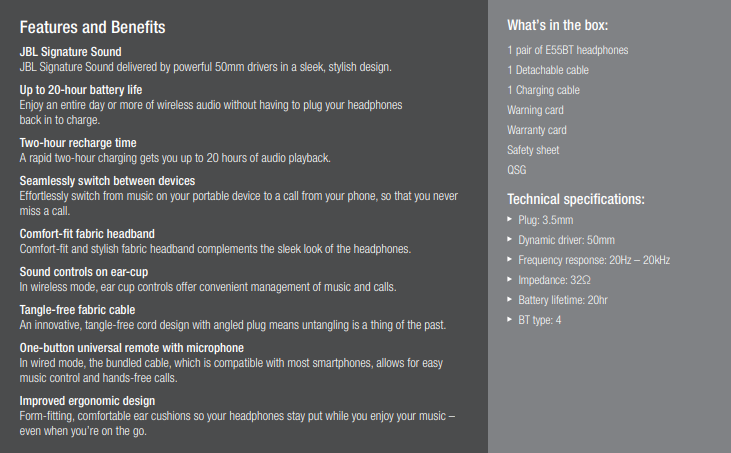Click the Comfort-fit fabric headband subheading
Viewport: 731px width, 453px height.
[87, 234]
